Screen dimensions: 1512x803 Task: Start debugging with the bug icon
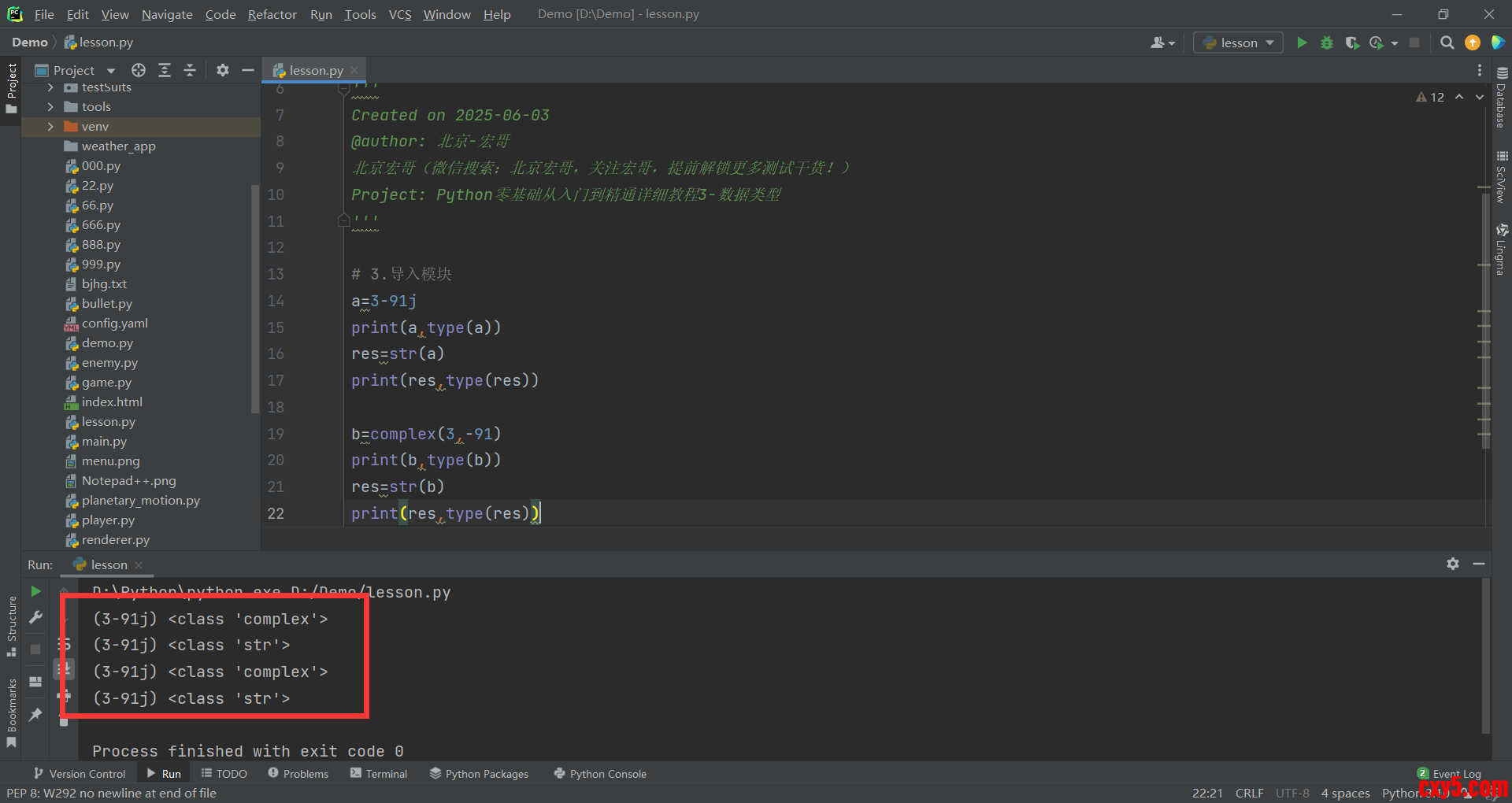tap(1327, 43)
